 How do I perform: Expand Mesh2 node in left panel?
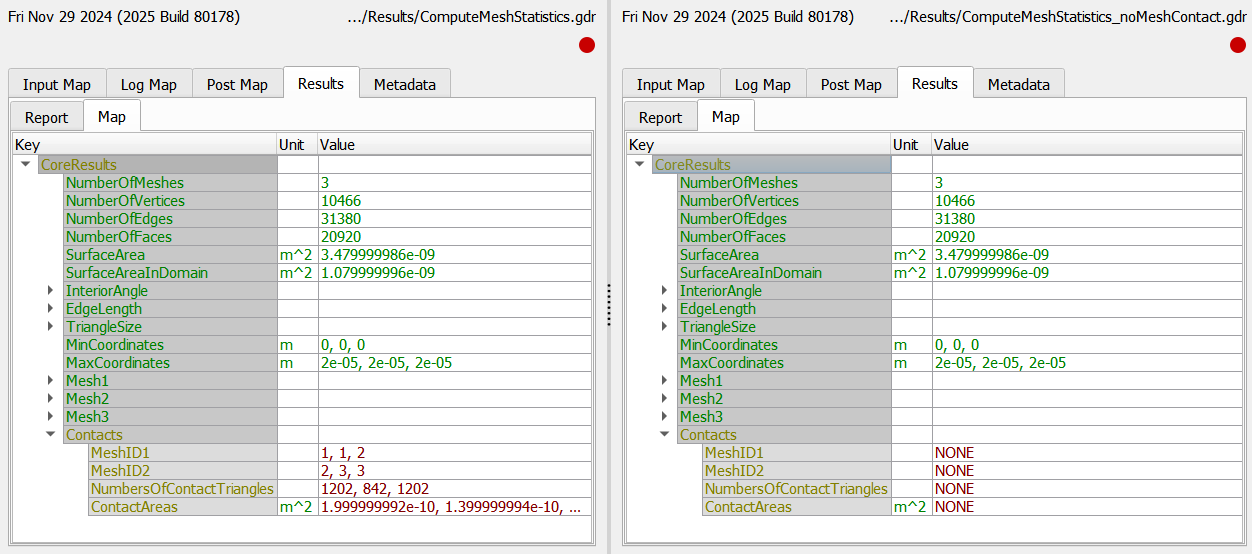50,399
